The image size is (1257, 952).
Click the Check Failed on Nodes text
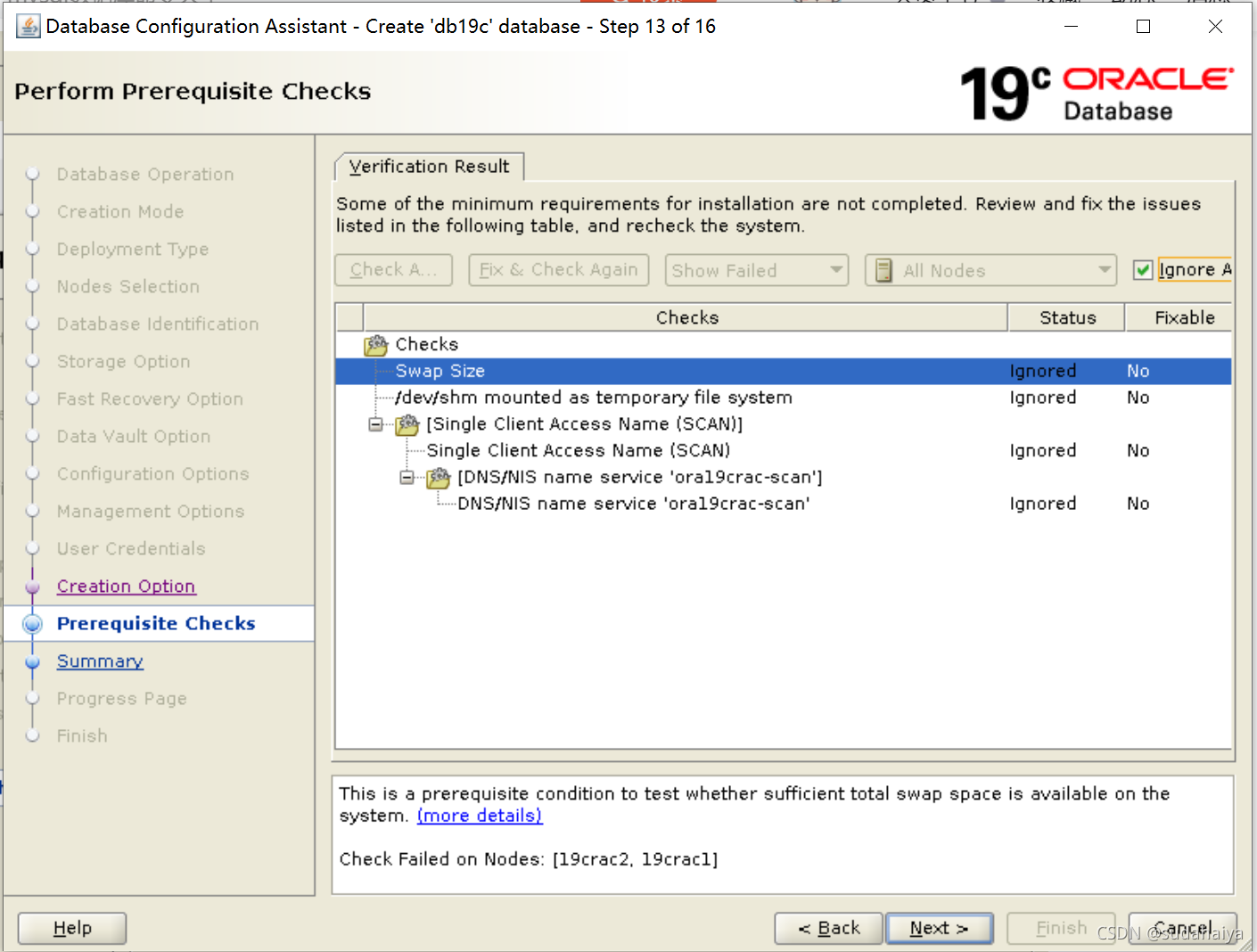529,859
